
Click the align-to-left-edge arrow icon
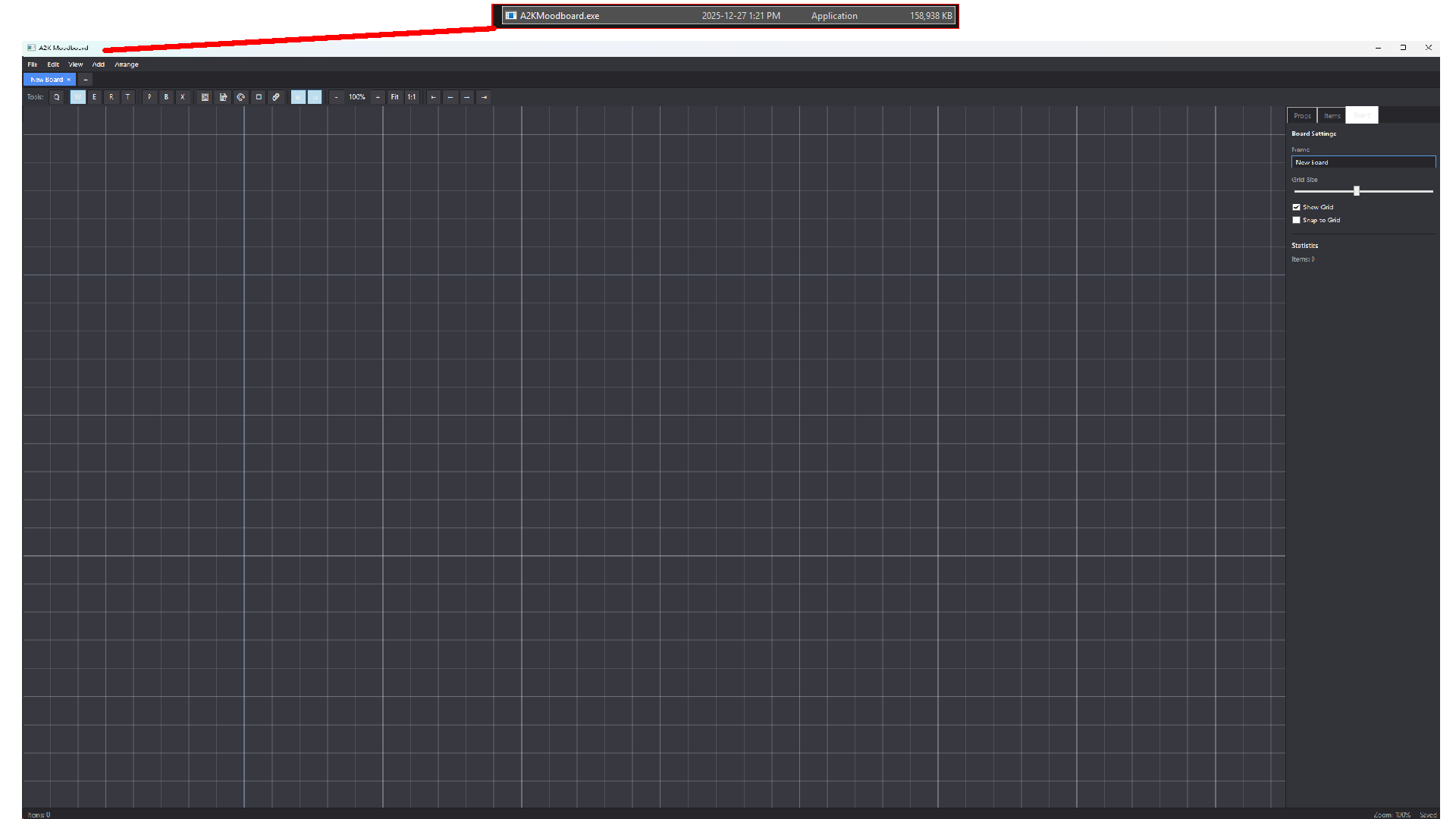click(433, 97)
